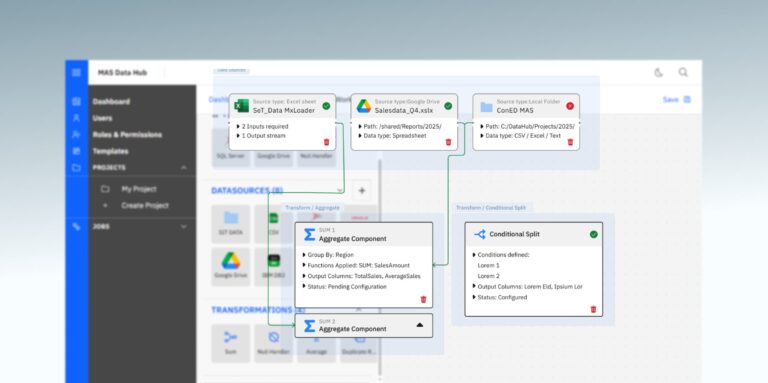The height and width of the screenshot is (383, 768).
Task: Click the Save button
Action: click(676, 99)
